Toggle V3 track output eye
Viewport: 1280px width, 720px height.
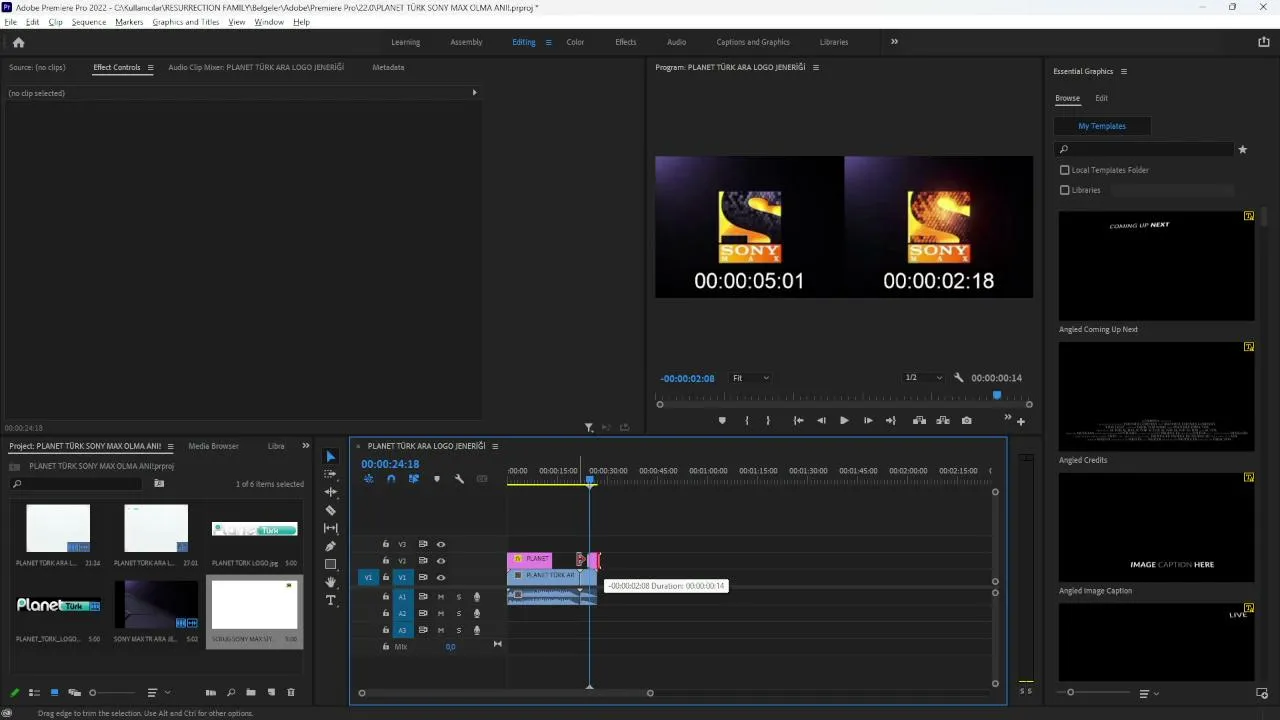[440, 544]
